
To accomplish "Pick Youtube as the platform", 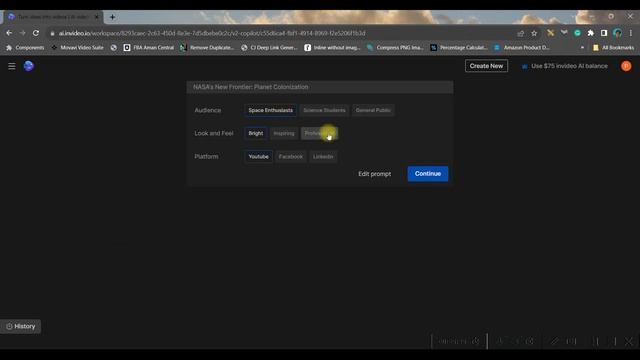I will [258, 157].
